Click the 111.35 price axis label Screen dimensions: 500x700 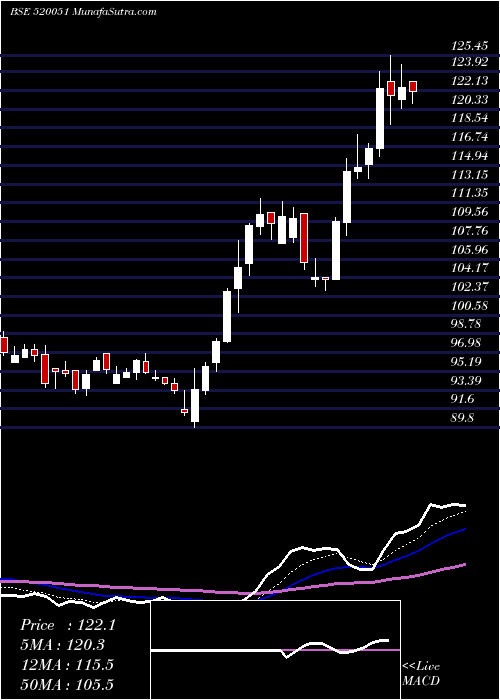(x=469, y=193)
